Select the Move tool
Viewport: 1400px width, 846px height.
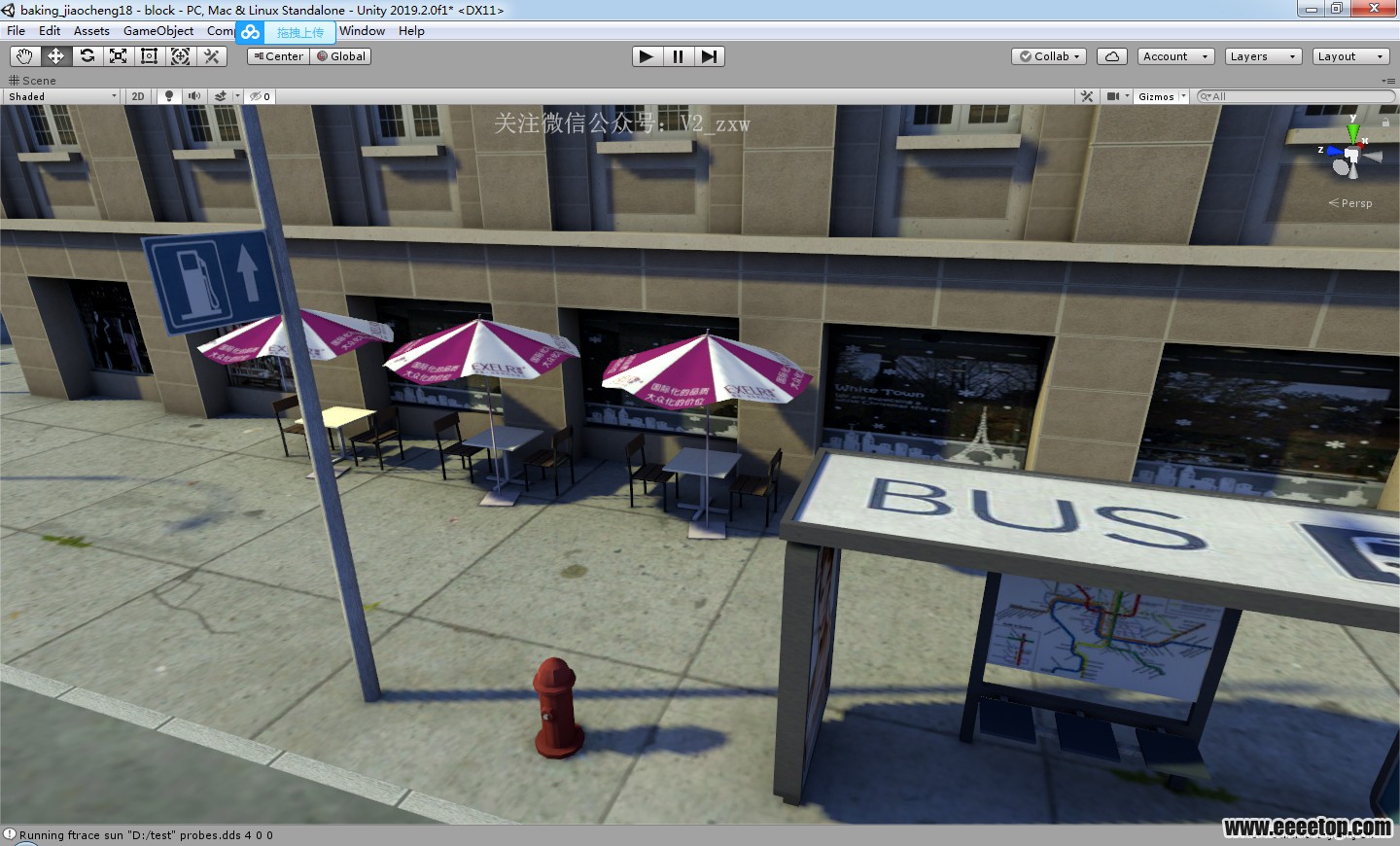pos(55,56)
